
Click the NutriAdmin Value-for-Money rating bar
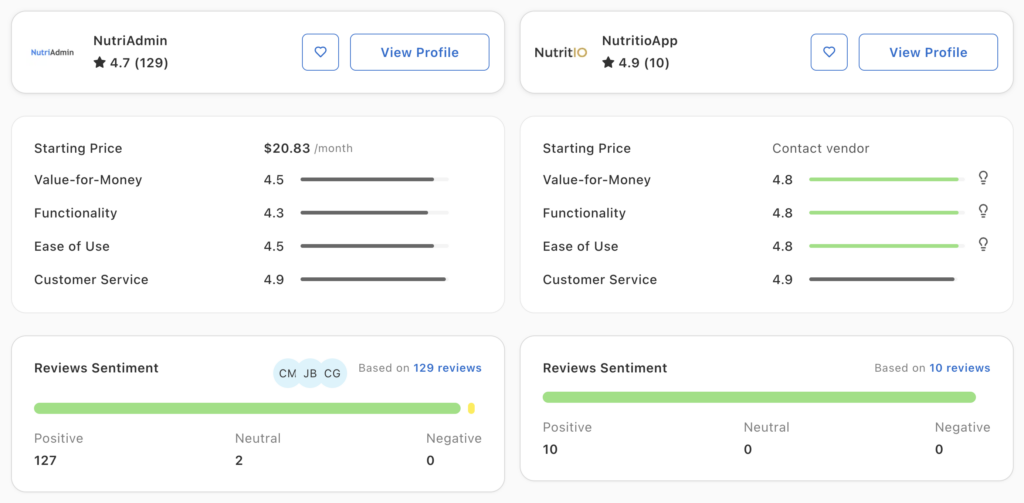374,179
